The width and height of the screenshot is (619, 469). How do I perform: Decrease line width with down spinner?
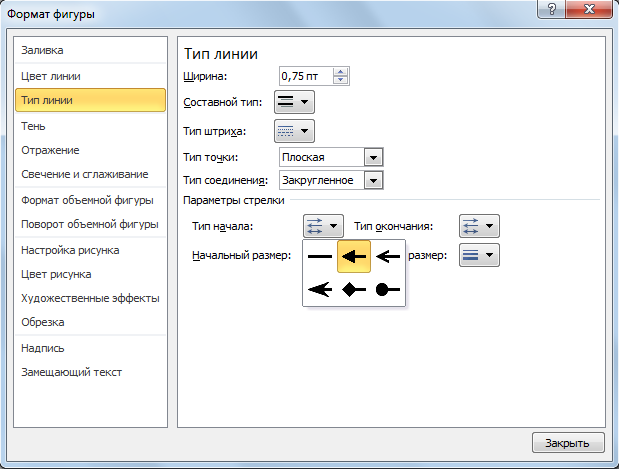coord(340,80)
